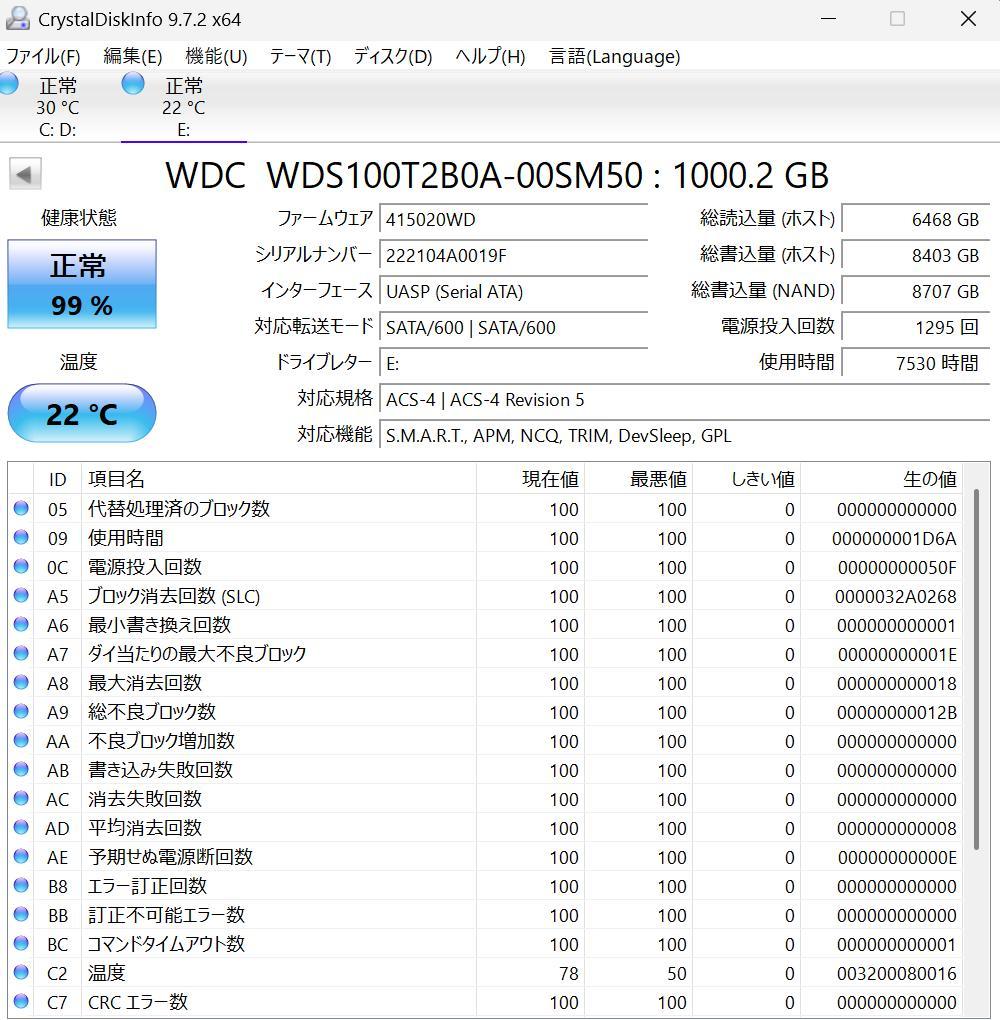Click the 22 °C blue temperature badge
Viewport: 1000px width, 1020px height.
click(x=81, y=412)
